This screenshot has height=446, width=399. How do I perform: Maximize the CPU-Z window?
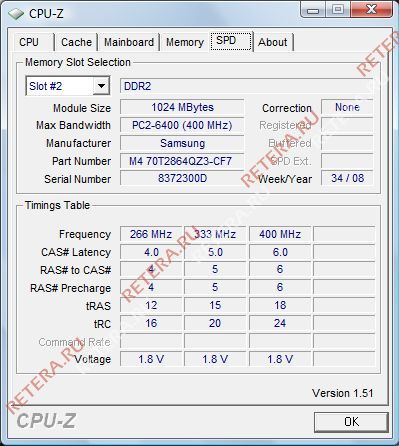338,10
